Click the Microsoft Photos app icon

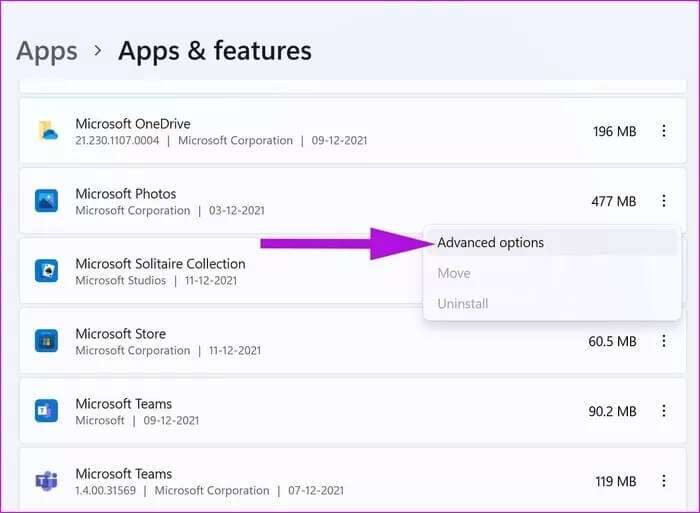pyautogui.click(x=46, y=201)
